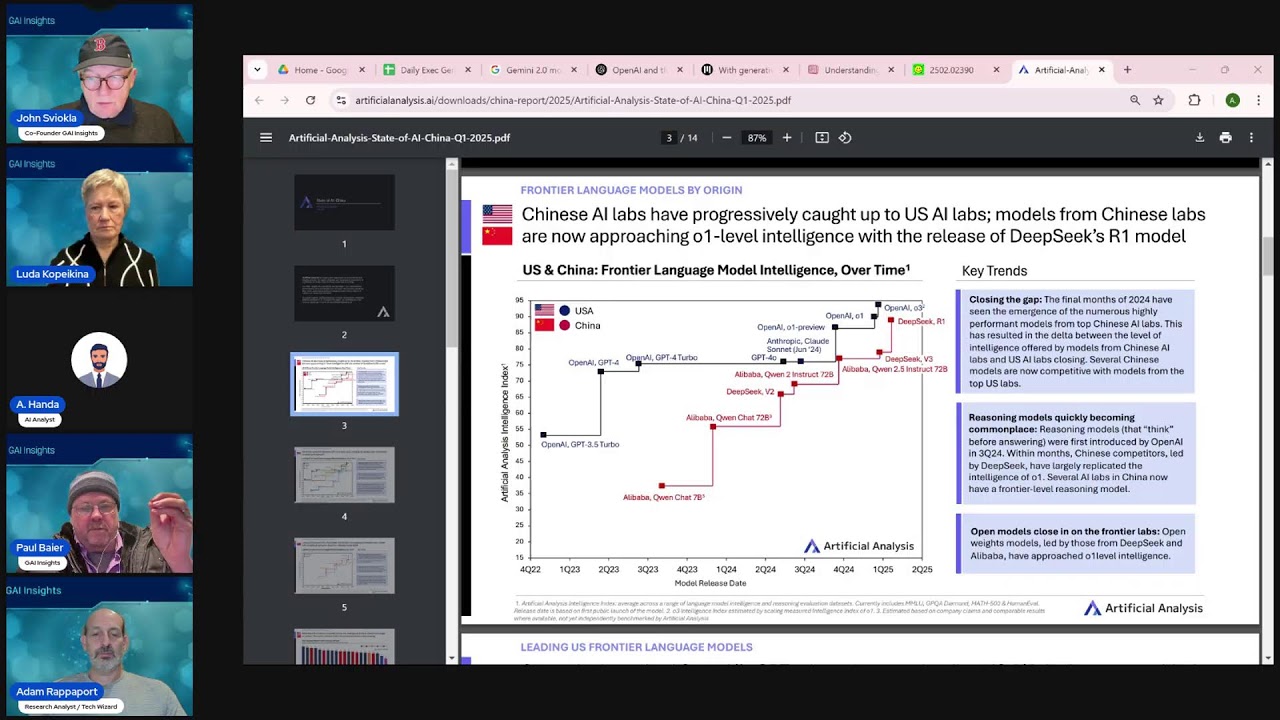The image size is (1280, 720).
Task: Switch to the Understanding tab
Action: point(851,70)
